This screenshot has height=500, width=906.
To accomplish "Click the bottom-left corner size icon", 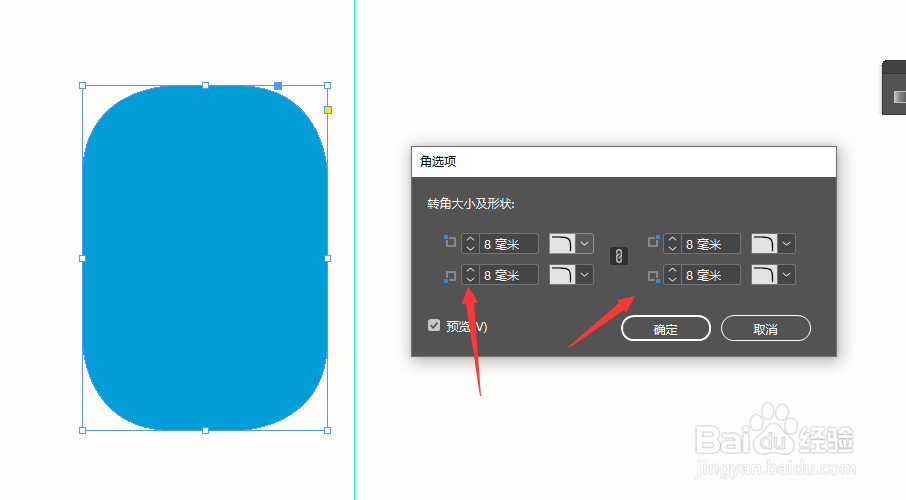I will [450, 276].
